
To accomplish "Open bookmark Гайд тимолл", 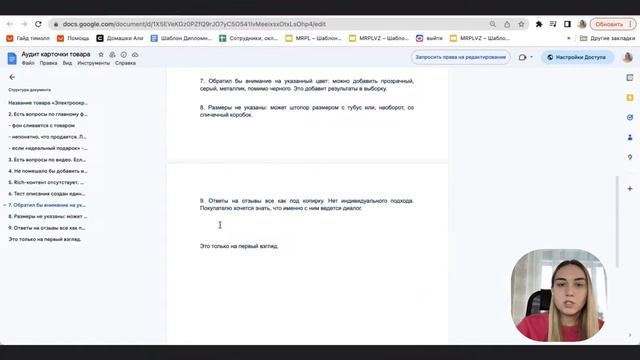I will tap(28, 38).
